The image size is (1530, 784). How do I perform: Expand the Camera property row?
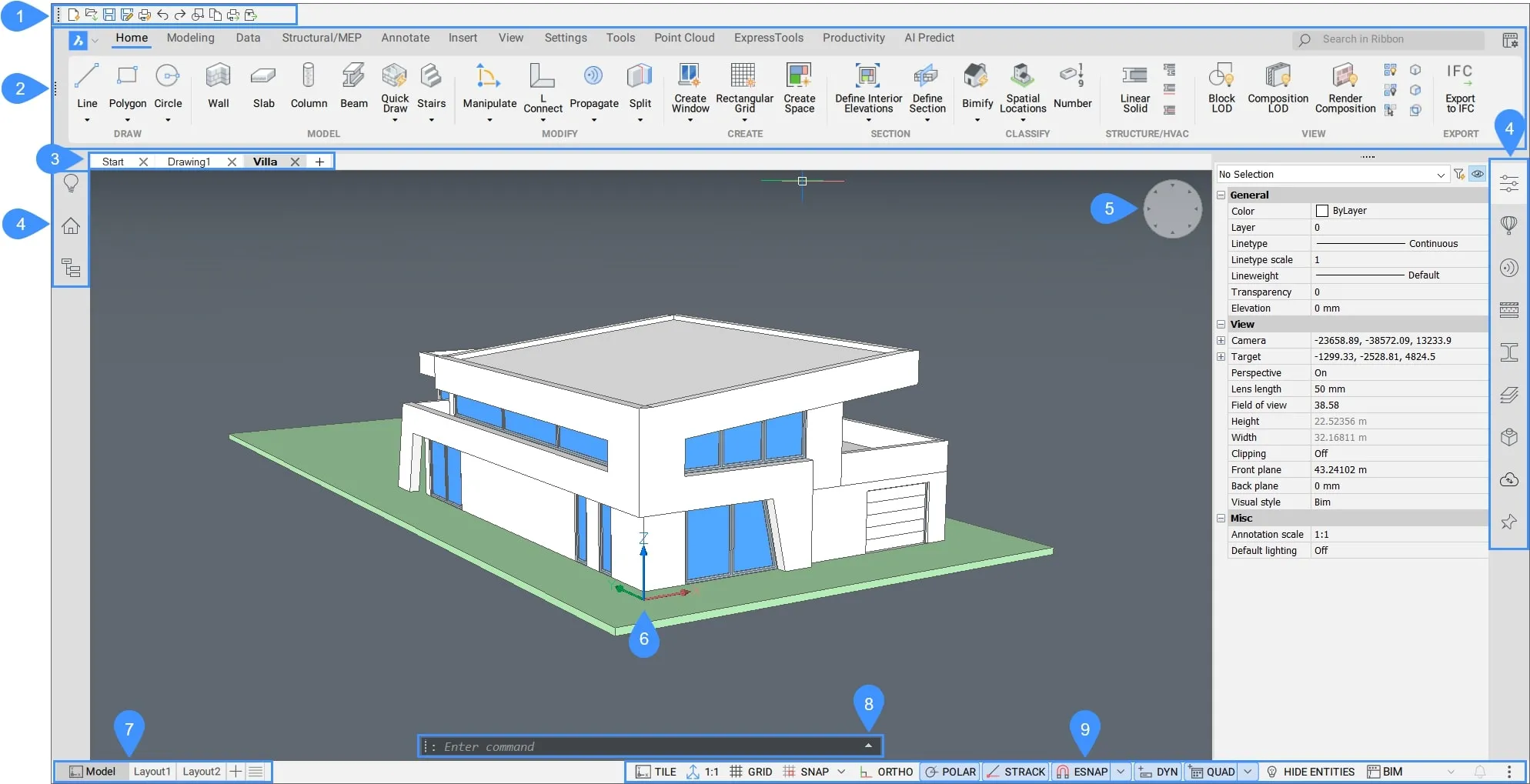(1221, 341)
